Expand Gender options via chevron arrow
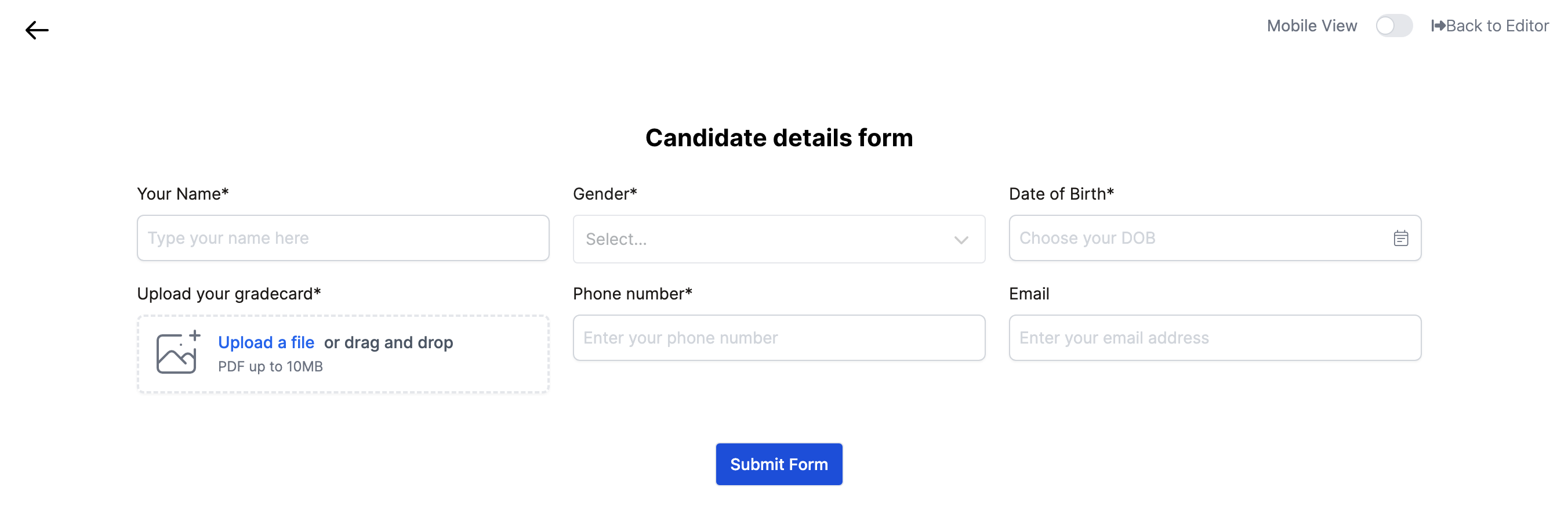 960,239
